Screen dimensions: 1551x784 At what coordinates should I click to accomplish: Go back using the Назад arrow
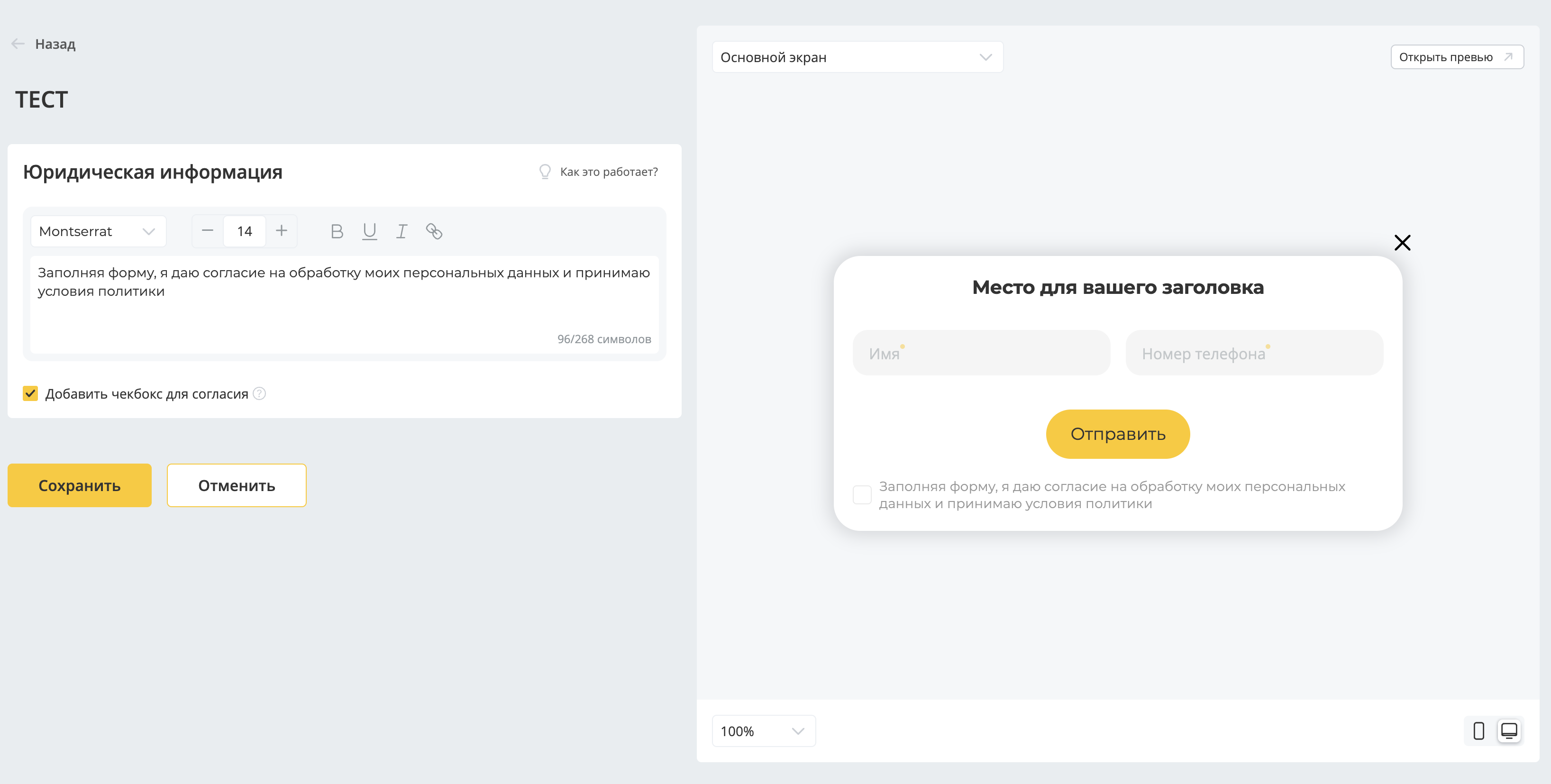18,44
